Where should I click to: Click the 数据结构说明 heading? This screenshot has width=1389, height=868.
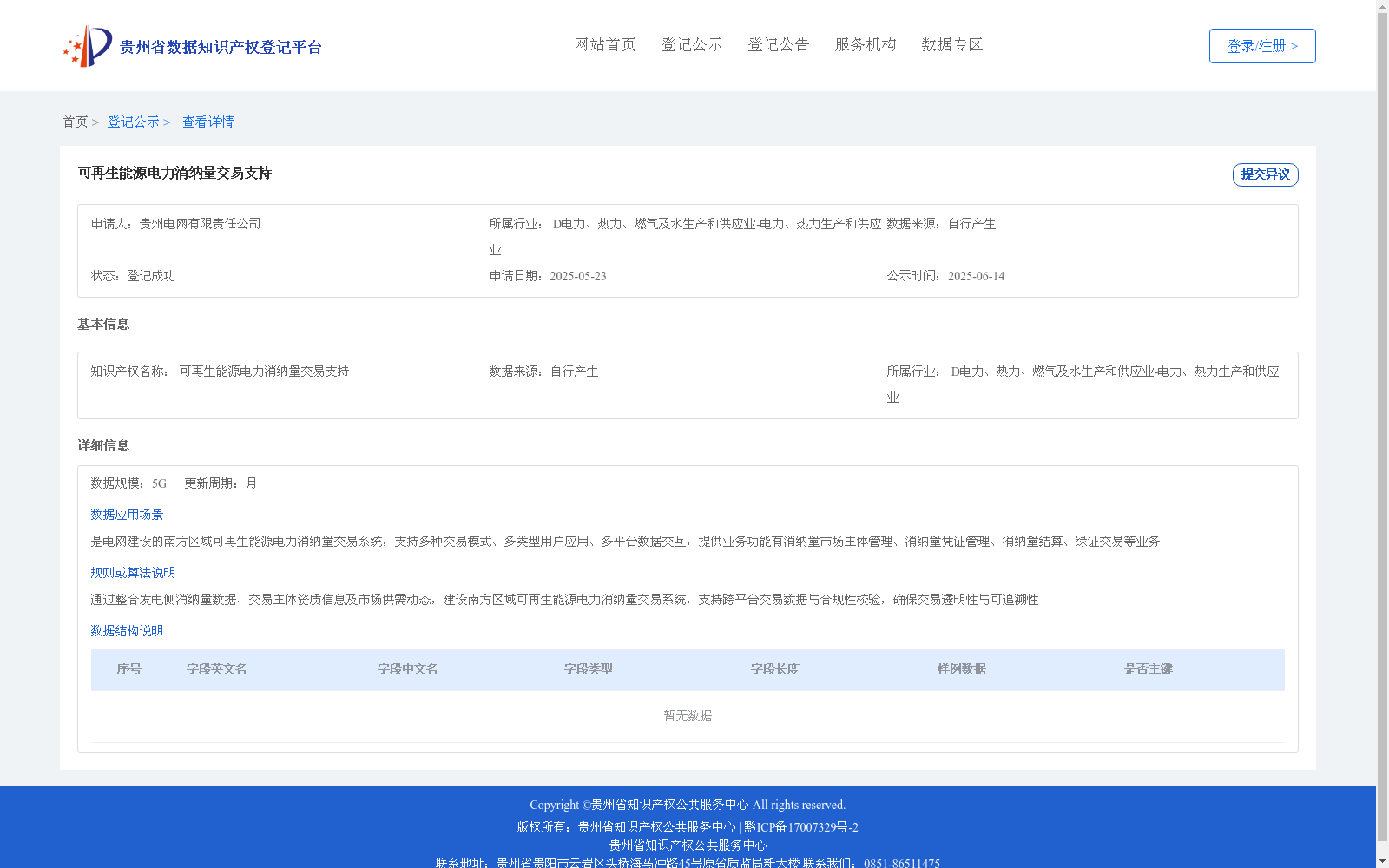pos(127,631)
